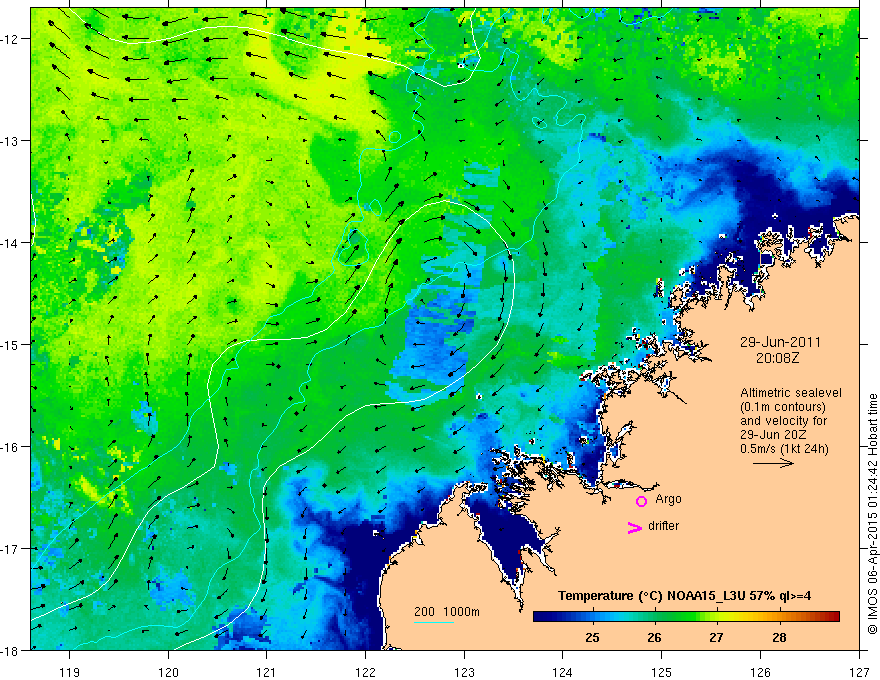Select the time text 20:08Z
The height and width of the screenshot is (680, 880).
pyautogui.click(x=777, y=358)
